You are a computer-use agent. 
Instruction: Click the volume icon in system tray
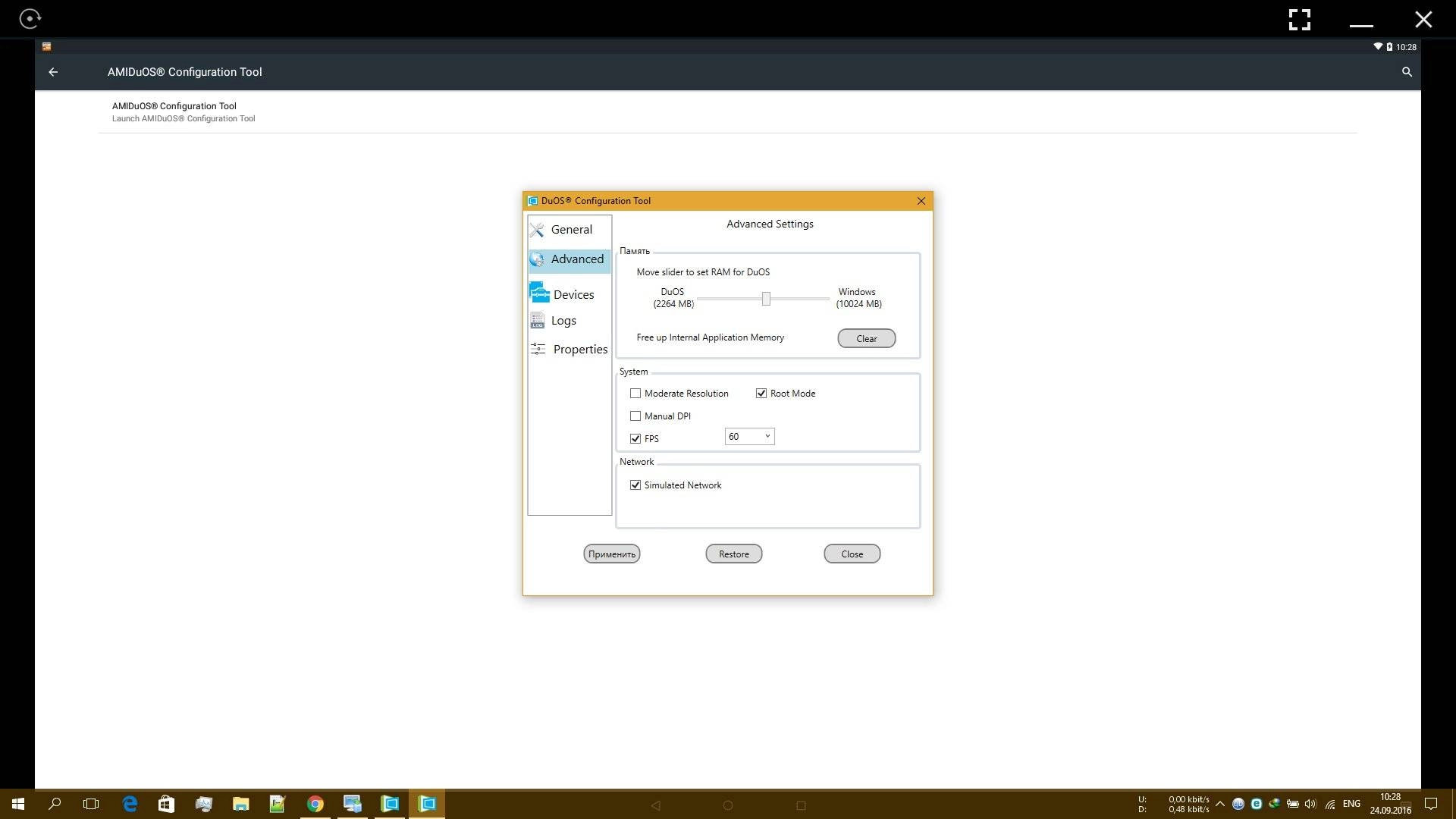coord(1311,804)
